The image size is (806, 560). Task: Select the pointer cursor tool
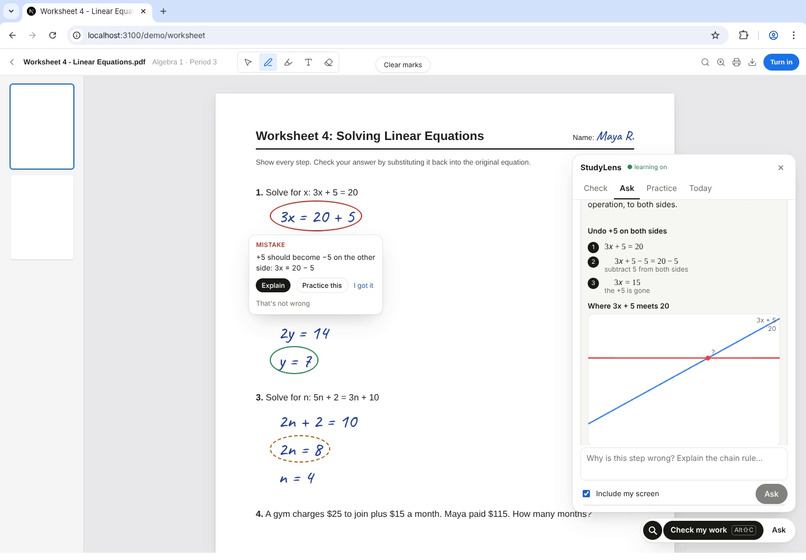(248, 62)
